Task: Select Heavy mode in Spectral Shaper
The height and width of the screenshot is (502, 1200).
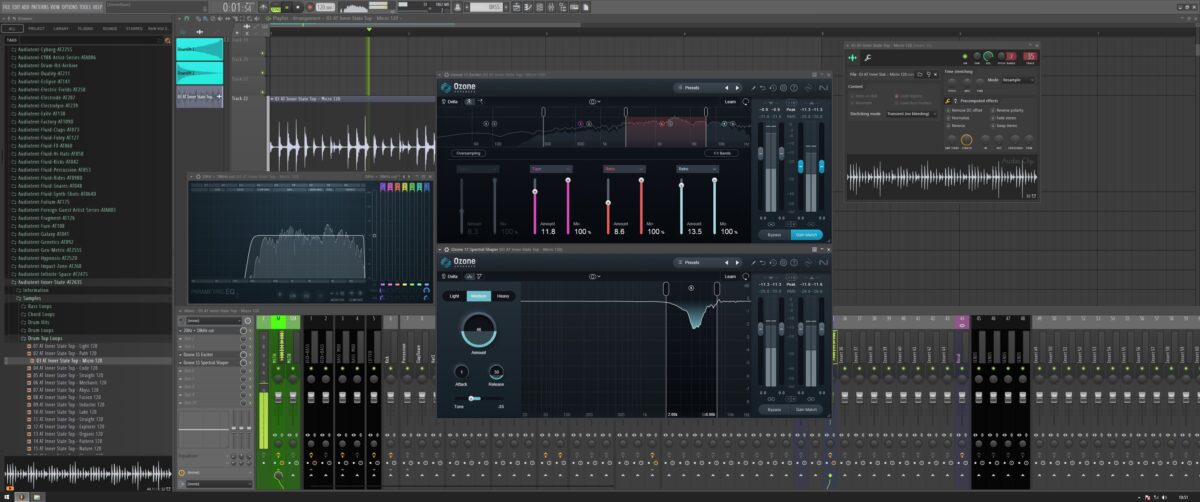Action: coord(502,296)
